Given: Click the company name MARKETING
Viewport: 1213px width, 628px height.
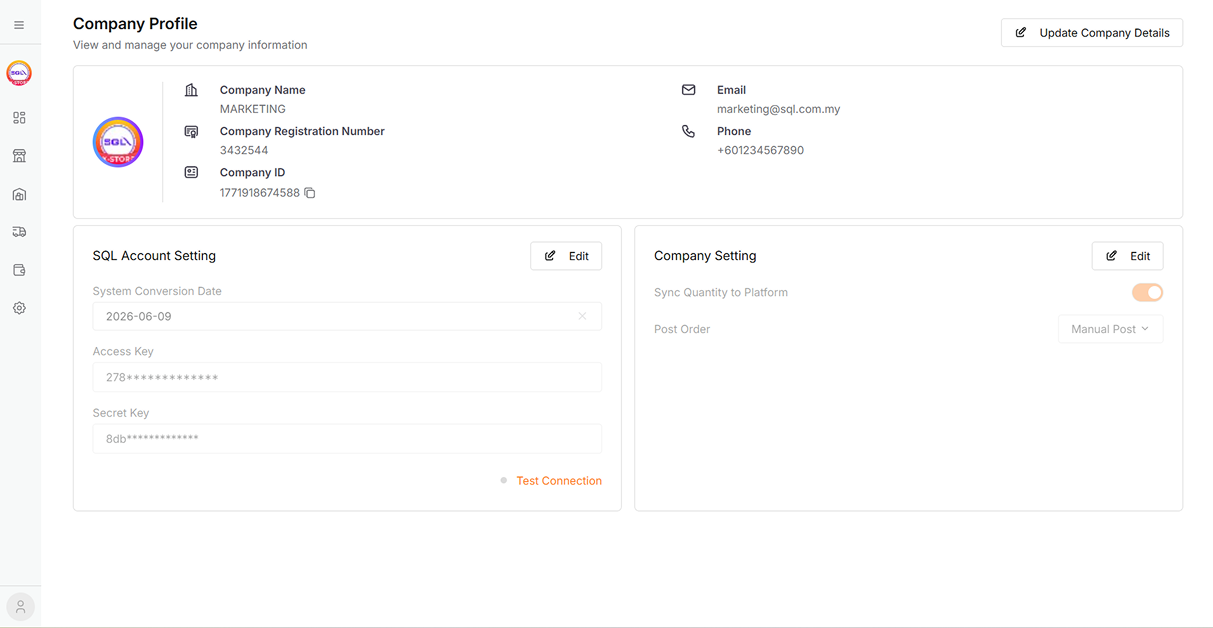Looking at the screenshot, I should [253, 109].
